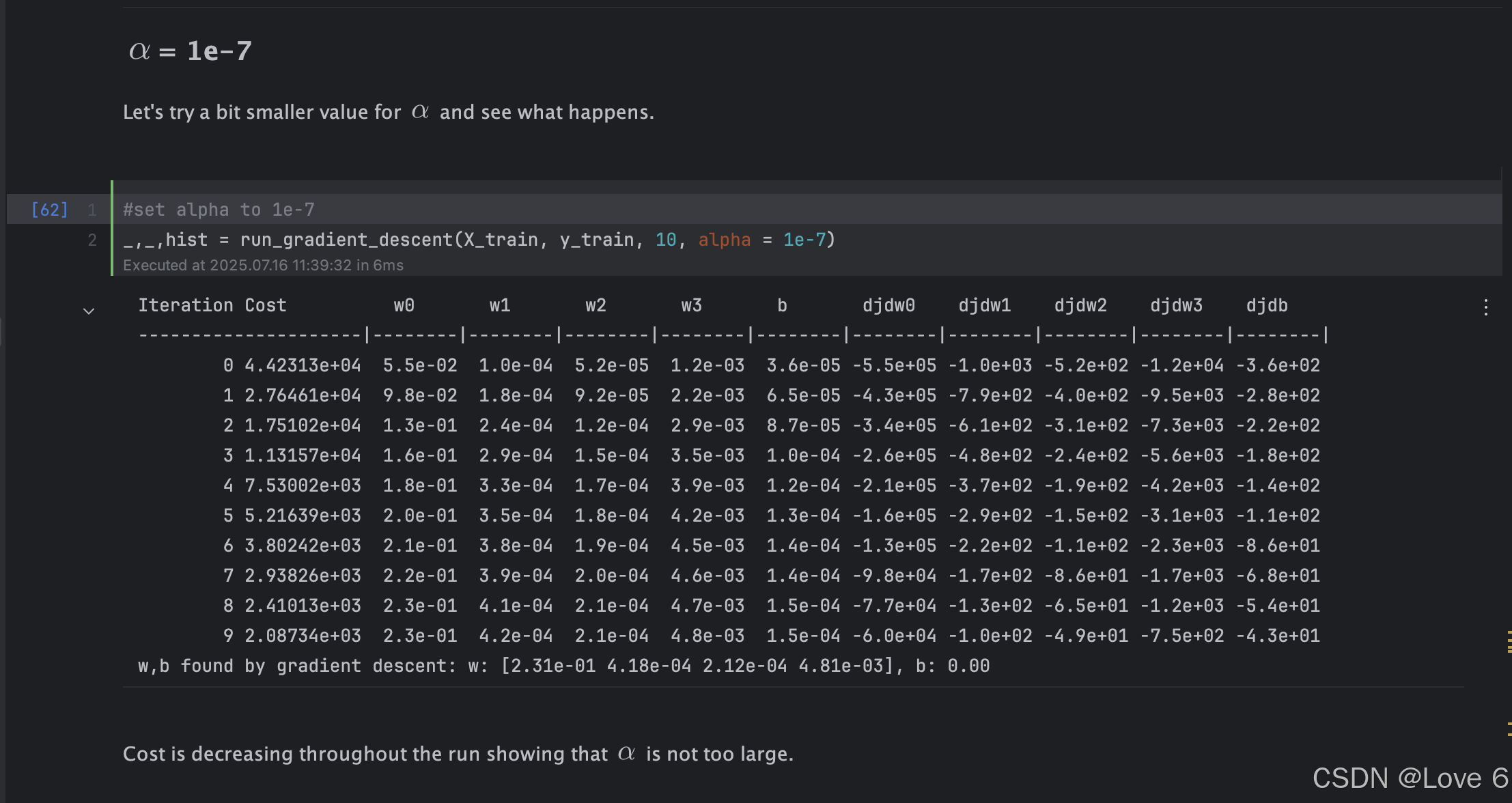1512x803 pixels.
Task: Select the 'α = 1e-7' markdown heading
Action: coord(191,51)
